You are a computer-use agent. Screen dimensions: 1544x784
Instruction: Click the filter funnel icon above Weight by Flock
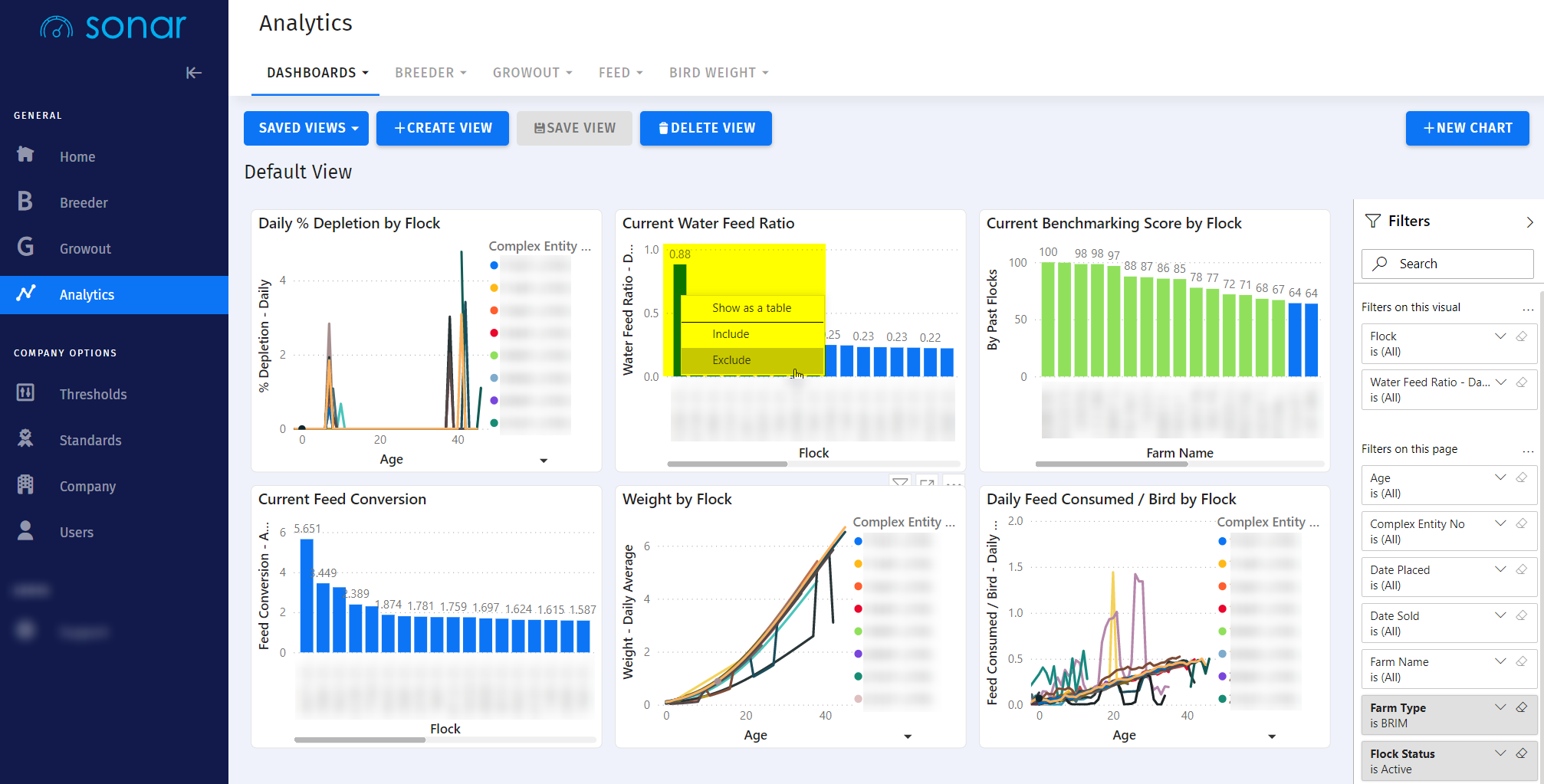coord(900,482)
